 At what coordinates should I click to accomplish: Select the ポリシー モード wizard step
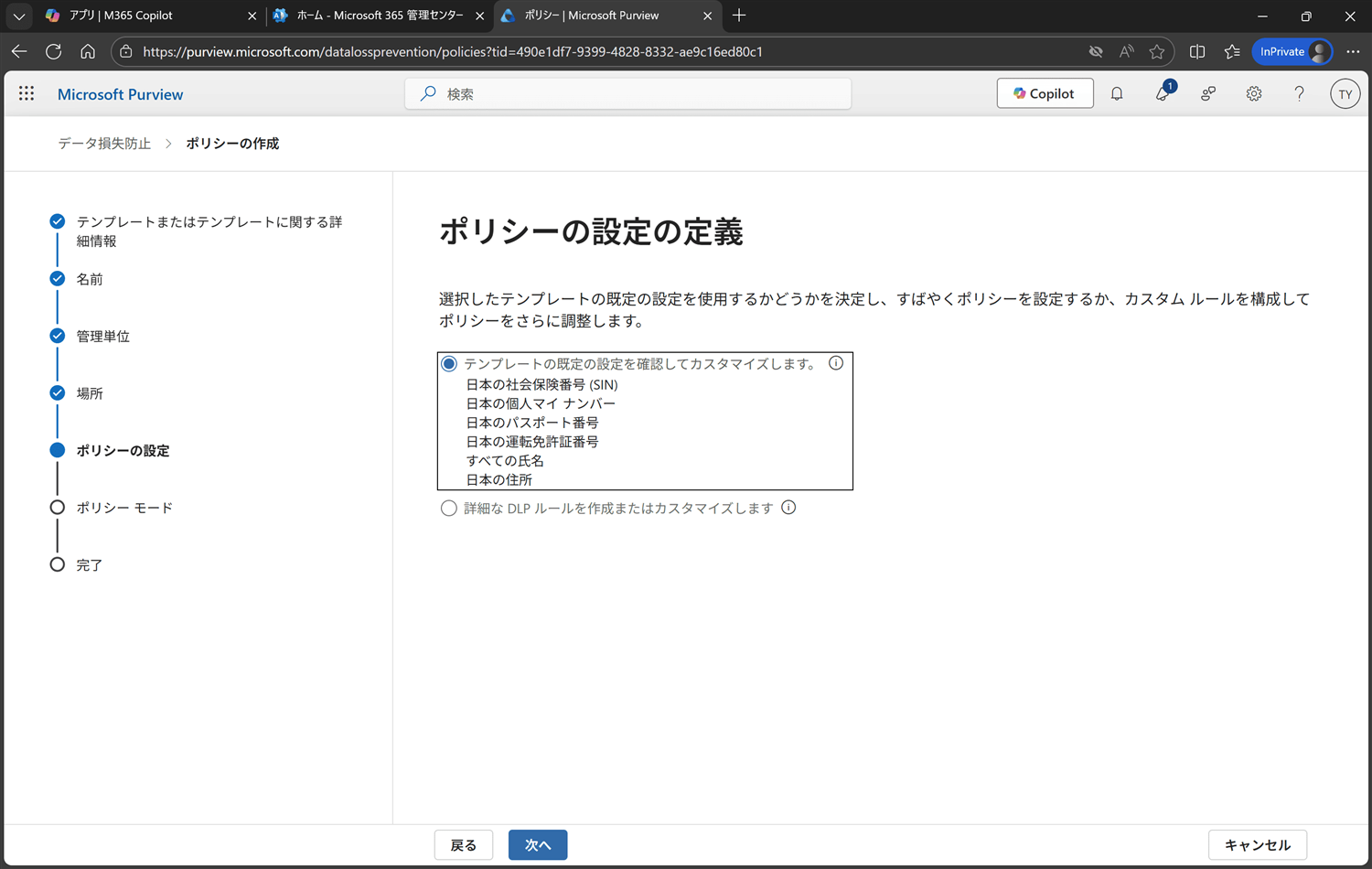tap(124, 508)
